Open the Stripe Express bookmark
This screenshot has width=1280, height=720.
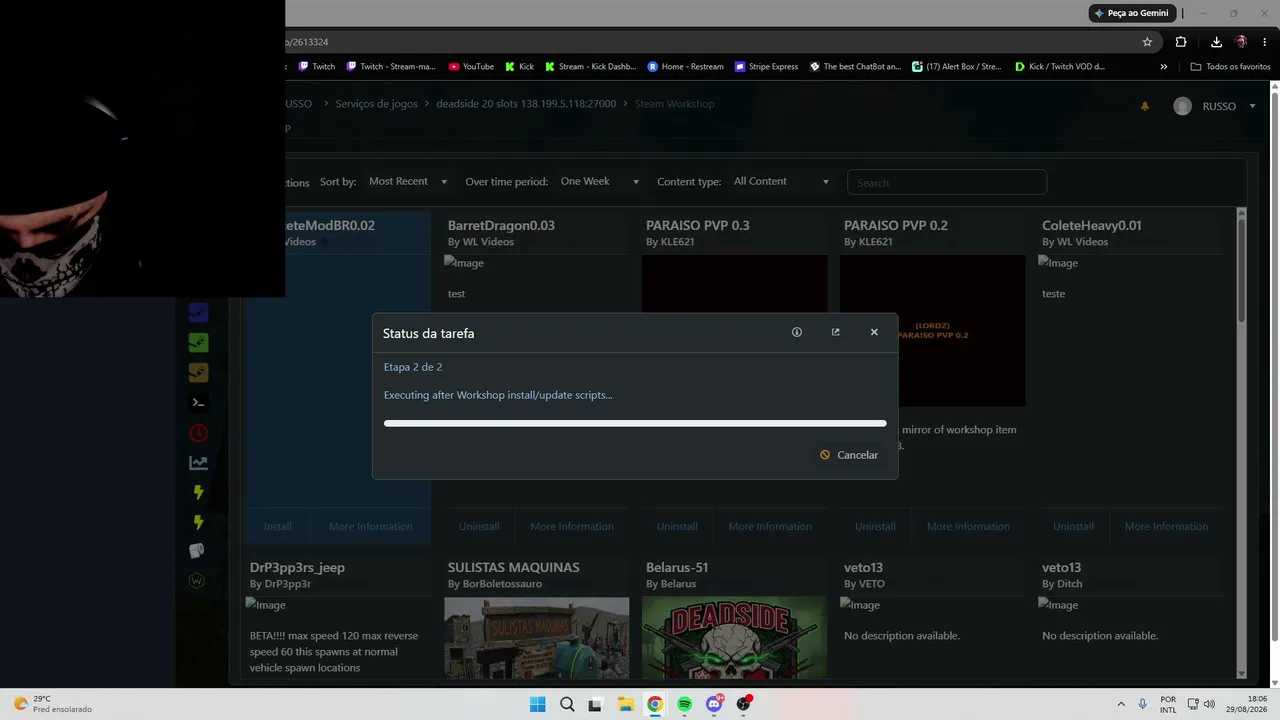coord(766,67)
